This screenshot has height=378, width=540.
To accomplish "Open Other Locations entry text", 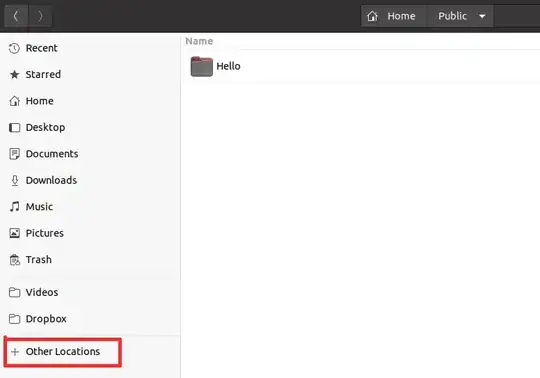I will (x=63, y=351).
